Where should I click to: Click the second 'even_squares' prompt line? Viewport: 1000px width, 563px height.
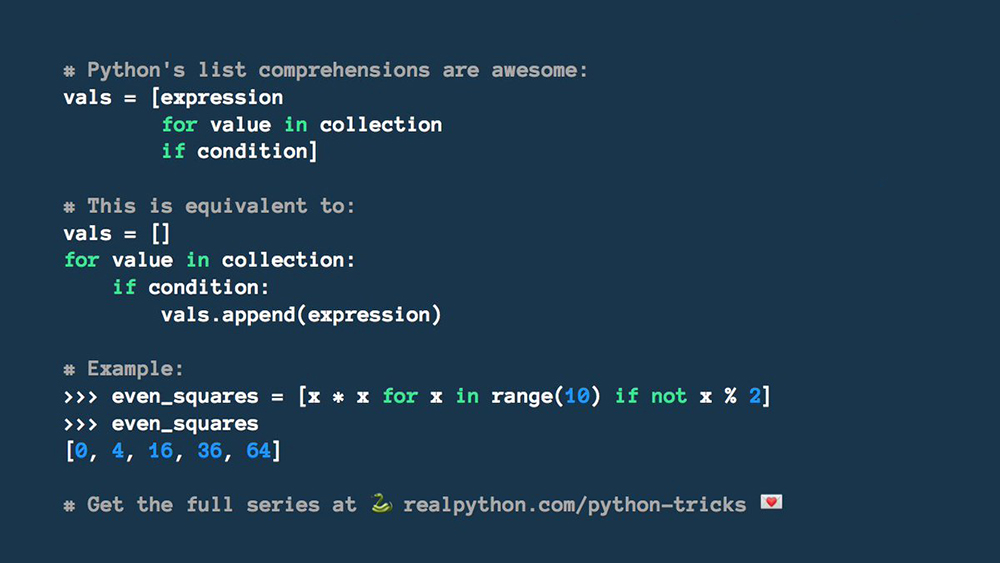point(161,424)
